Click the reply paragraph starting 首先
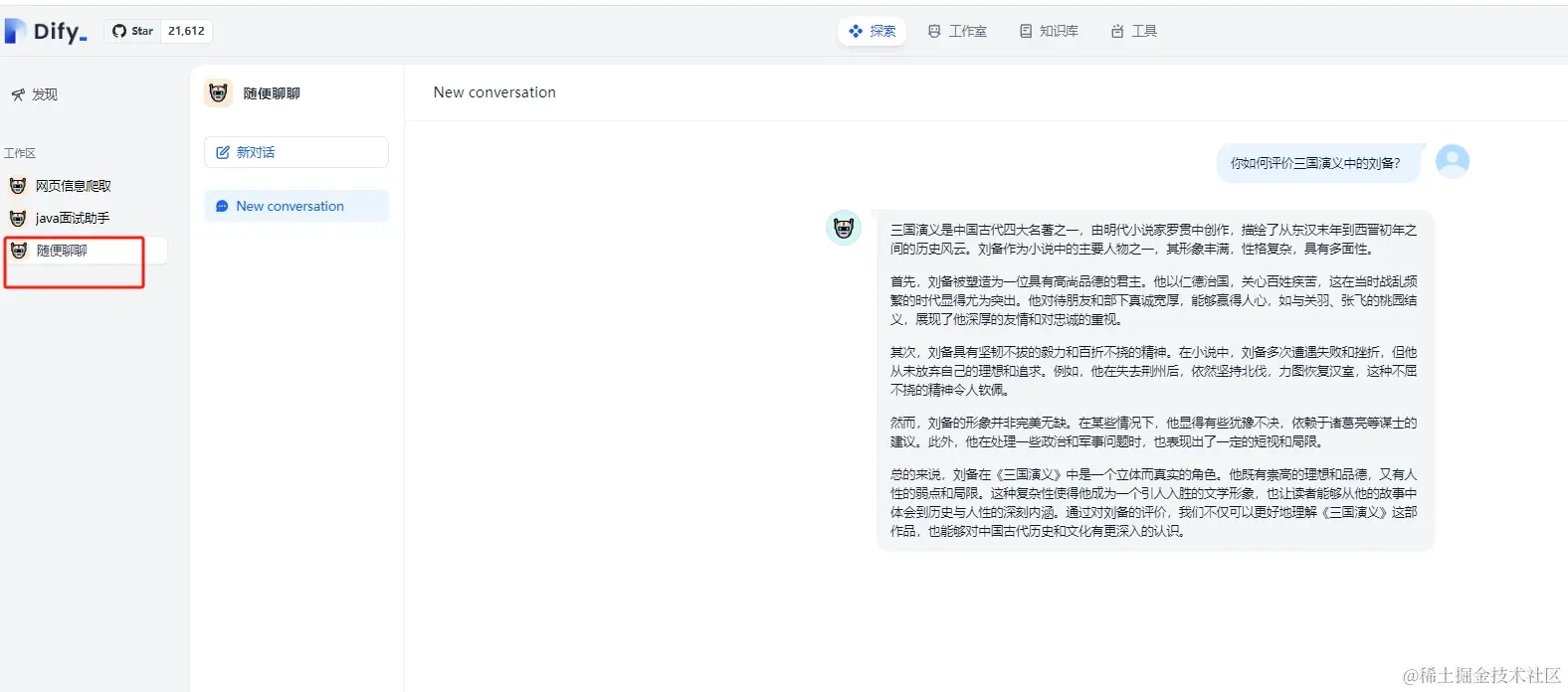1568x692 pixels. pos(1154,300)
